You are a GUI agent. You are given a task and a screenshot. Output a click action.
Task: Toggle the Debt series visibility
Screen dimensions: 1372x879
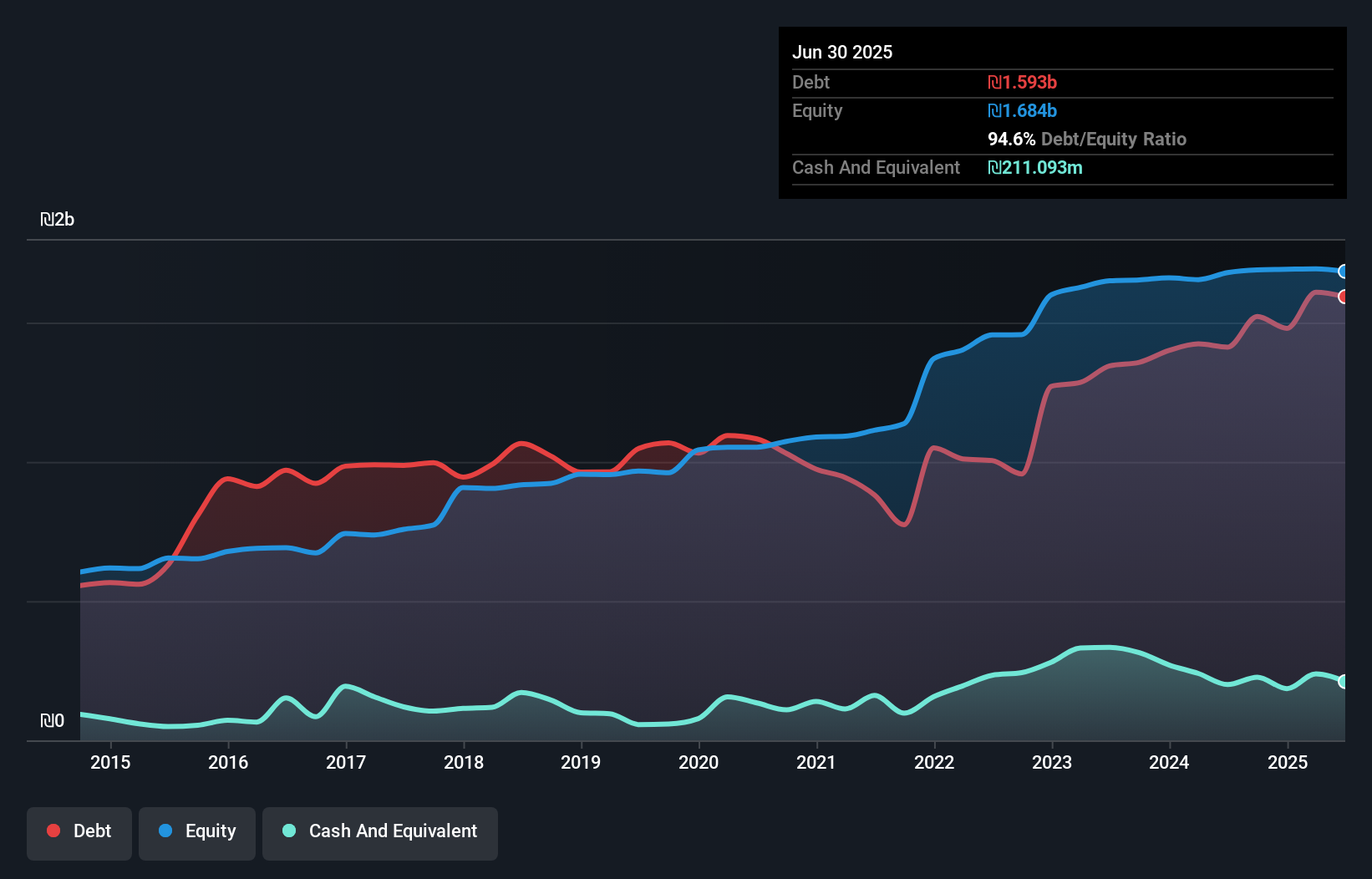[x=79, y=831]
